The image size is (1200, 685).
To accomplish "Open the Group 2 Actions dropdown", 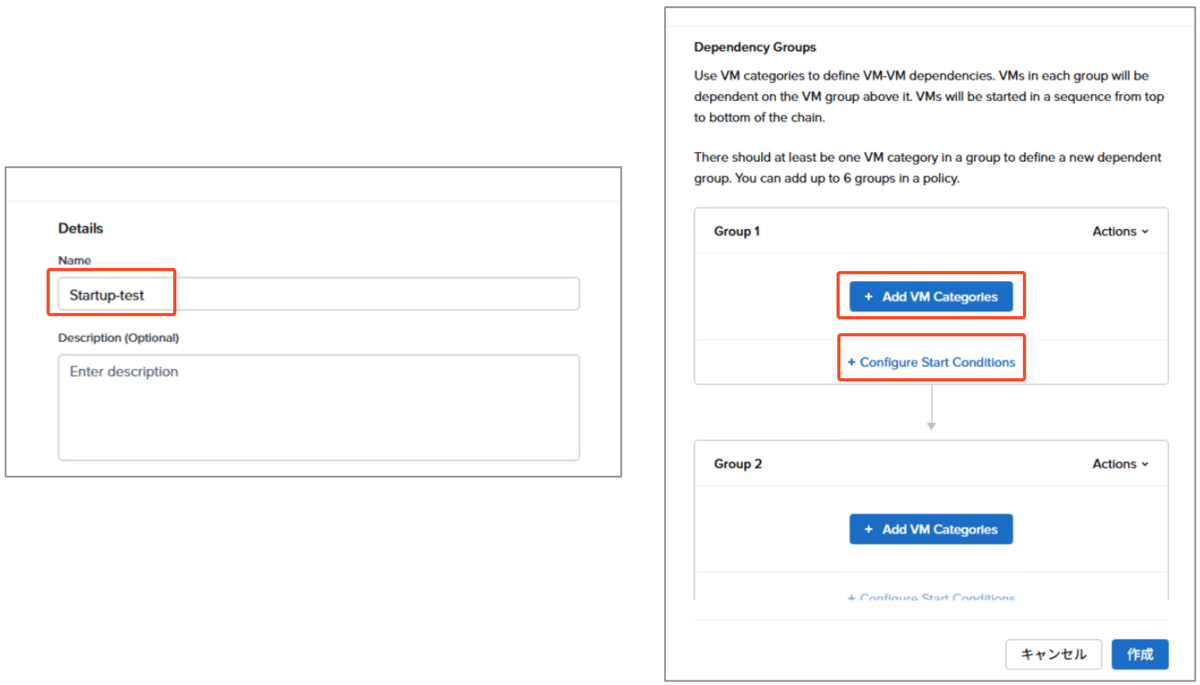I will pyautogui.click(x=1120, y=464).
